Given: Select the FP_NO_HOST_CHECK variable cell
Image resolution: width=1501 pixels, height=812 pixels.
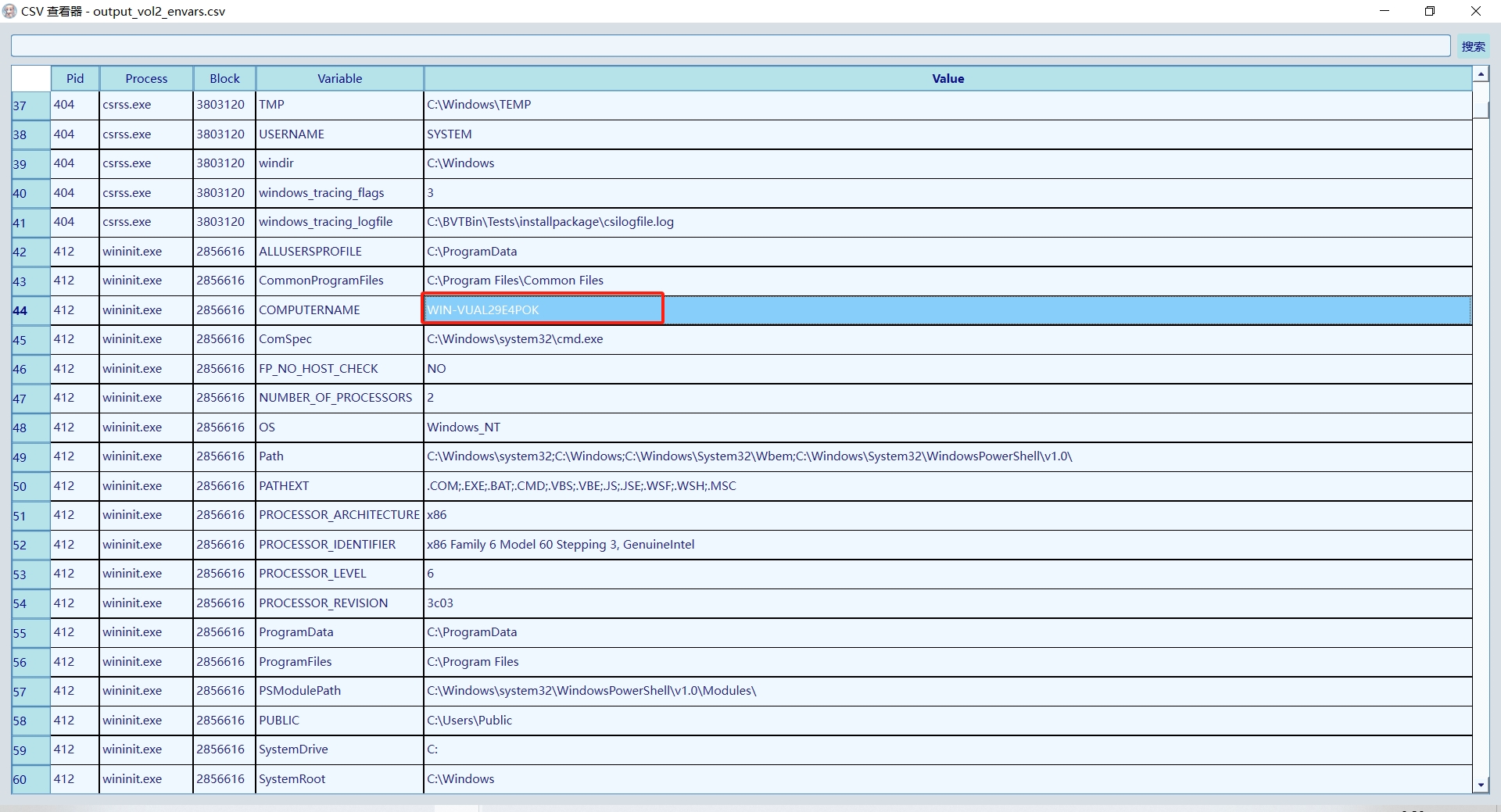Looking at the screenshot, I should click(x=339, y=369).
